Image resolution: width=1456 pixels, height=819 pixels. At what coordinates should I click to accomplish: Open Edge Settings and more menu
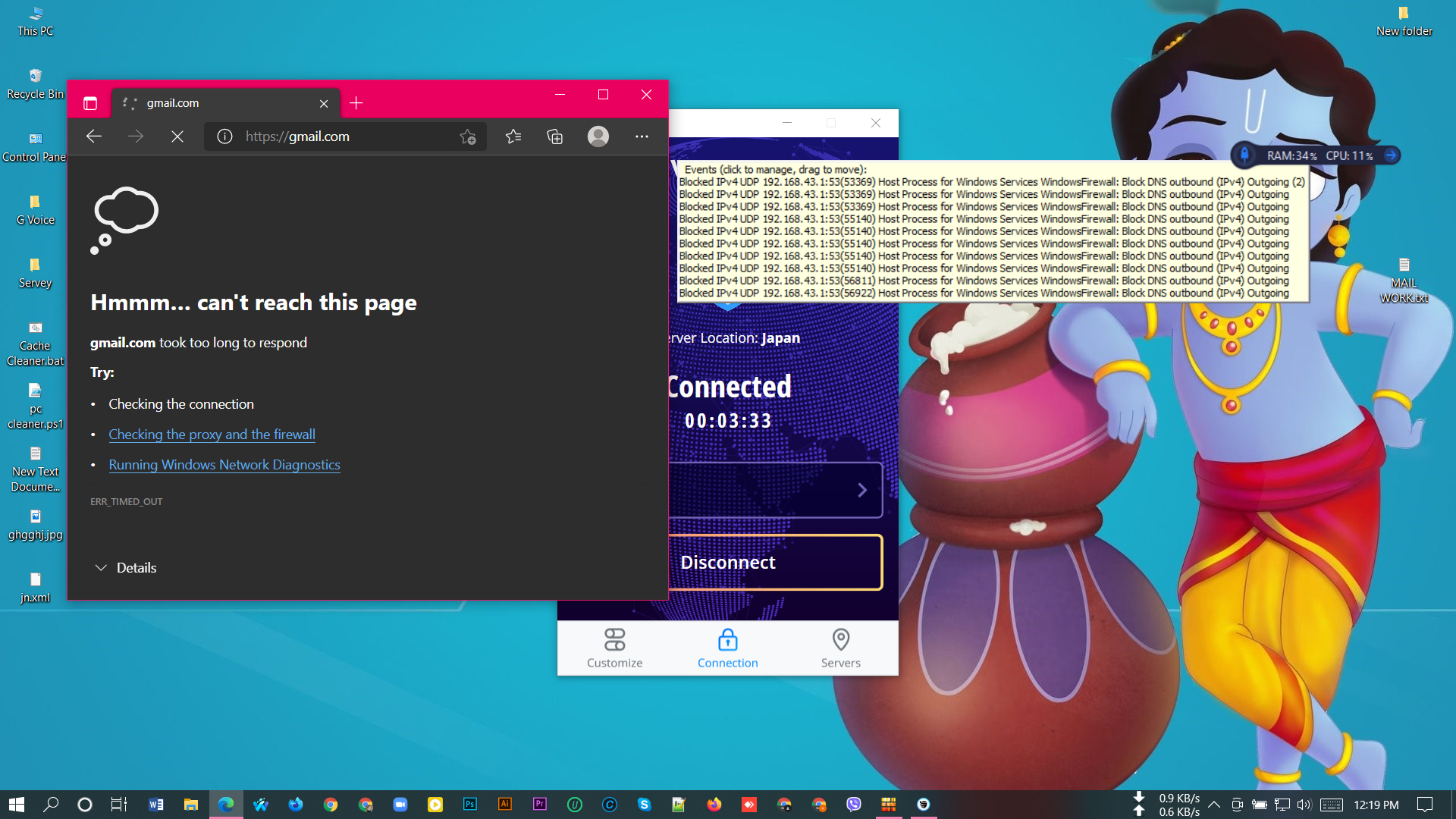pyautogui.click(x=642, y=136)
